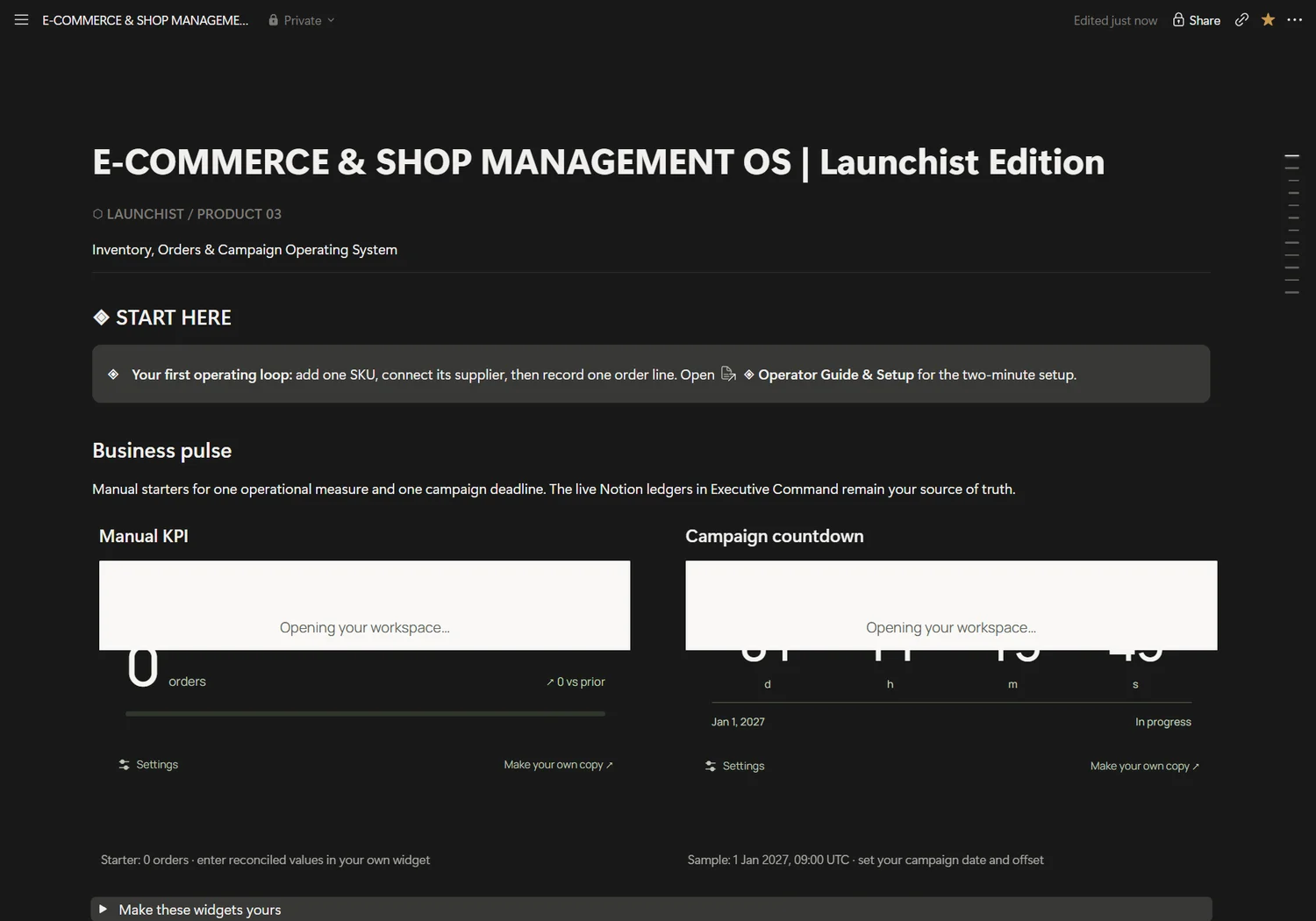Open the three-dot page options menu
This screenshot has width=1316, height=921.
(1295, 19)
